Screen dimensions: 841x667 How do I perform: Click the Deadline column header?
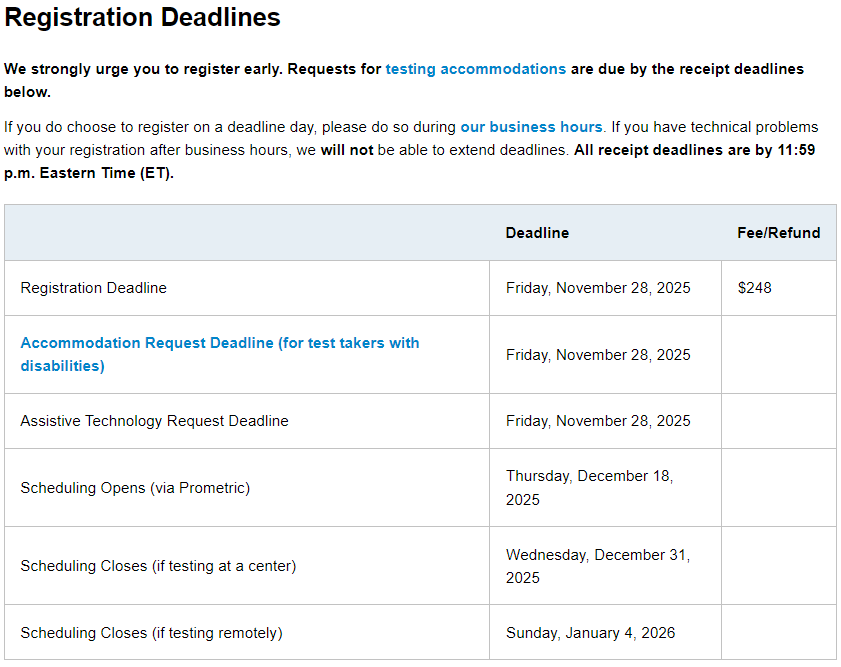click(537, 233)
